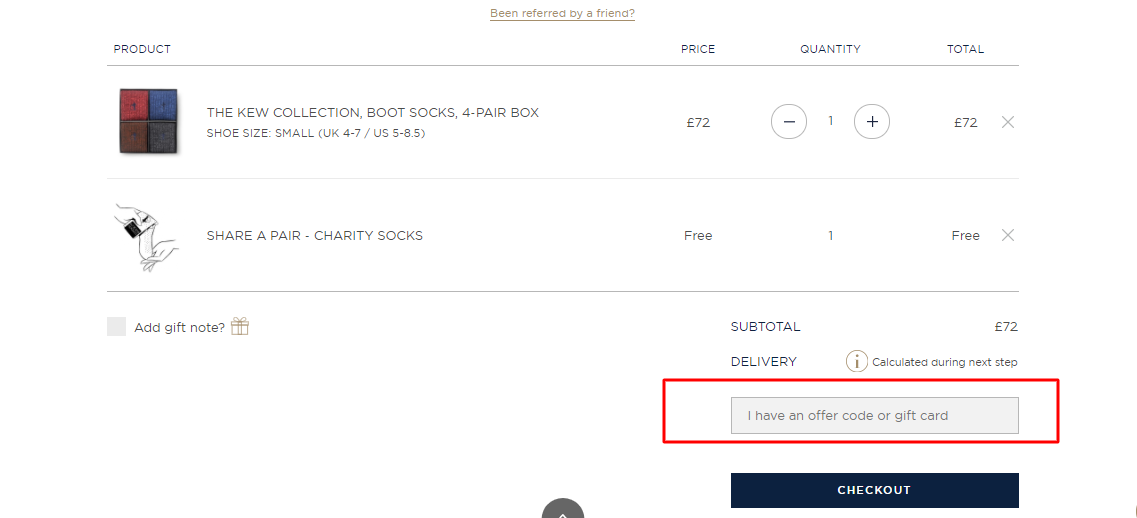The height and width of the screenshot is (518, 1137).
Task: Open The Kew Collection boot socks product title
Action: (x=373, y=112)
